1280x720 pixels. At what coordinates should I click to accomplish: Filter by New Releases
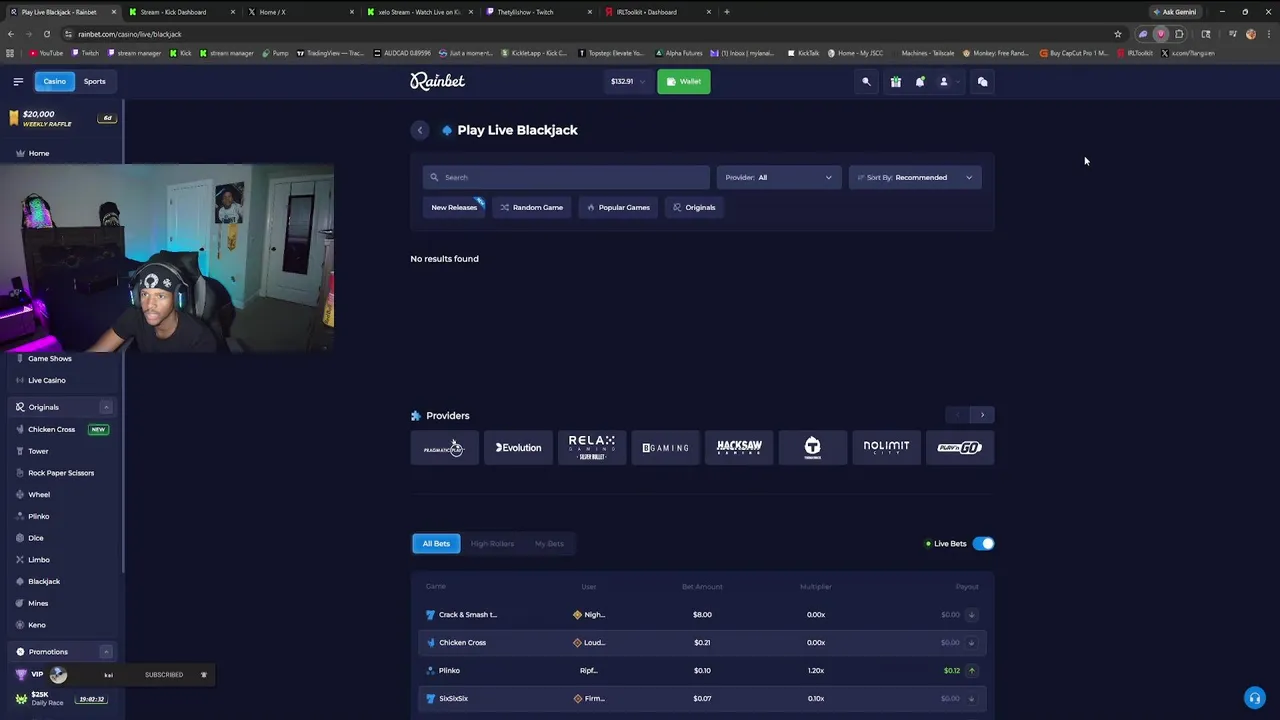tap(455, 207)
